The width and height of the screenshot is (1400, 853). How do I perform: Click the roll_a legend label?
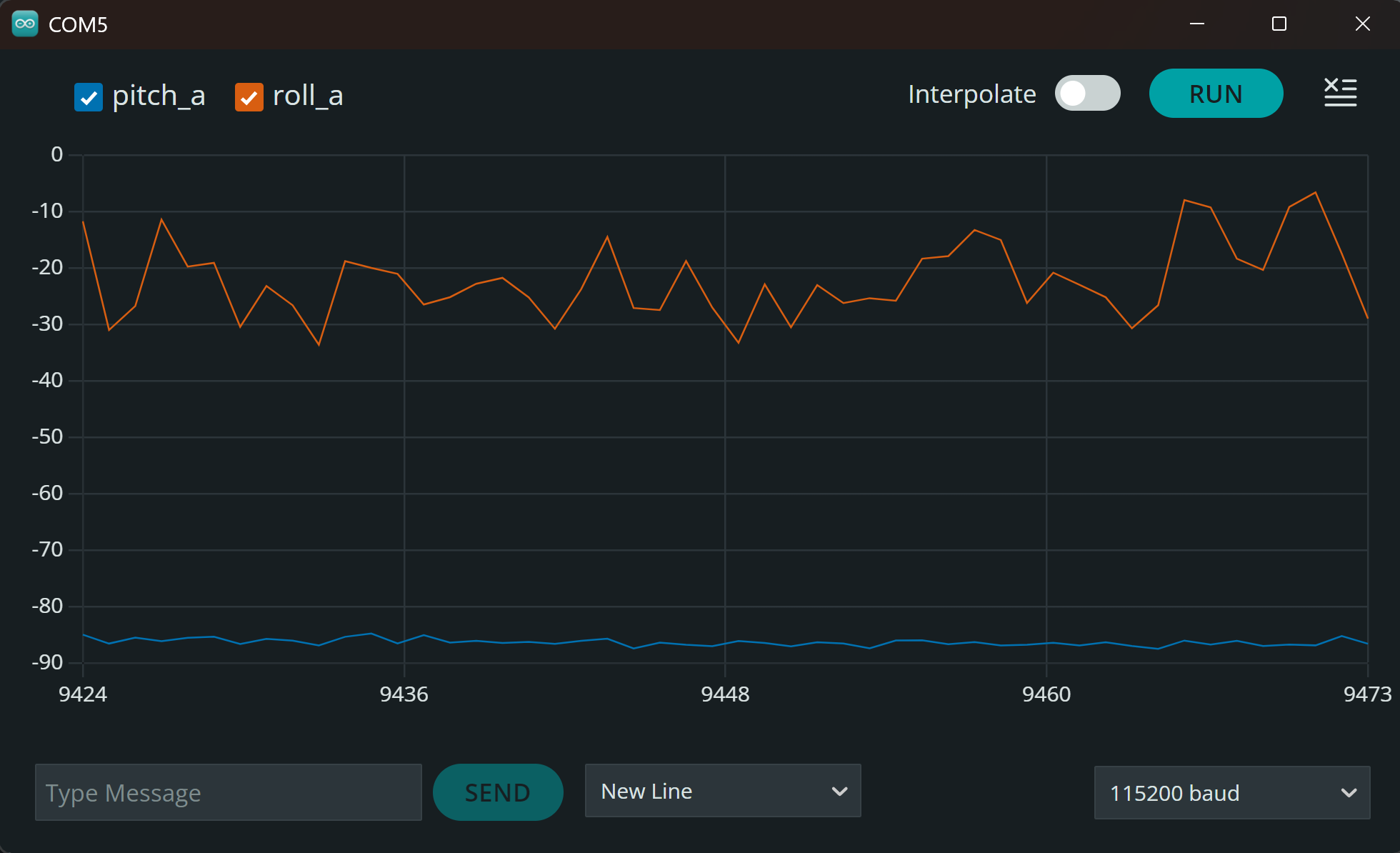coord(308,96)
